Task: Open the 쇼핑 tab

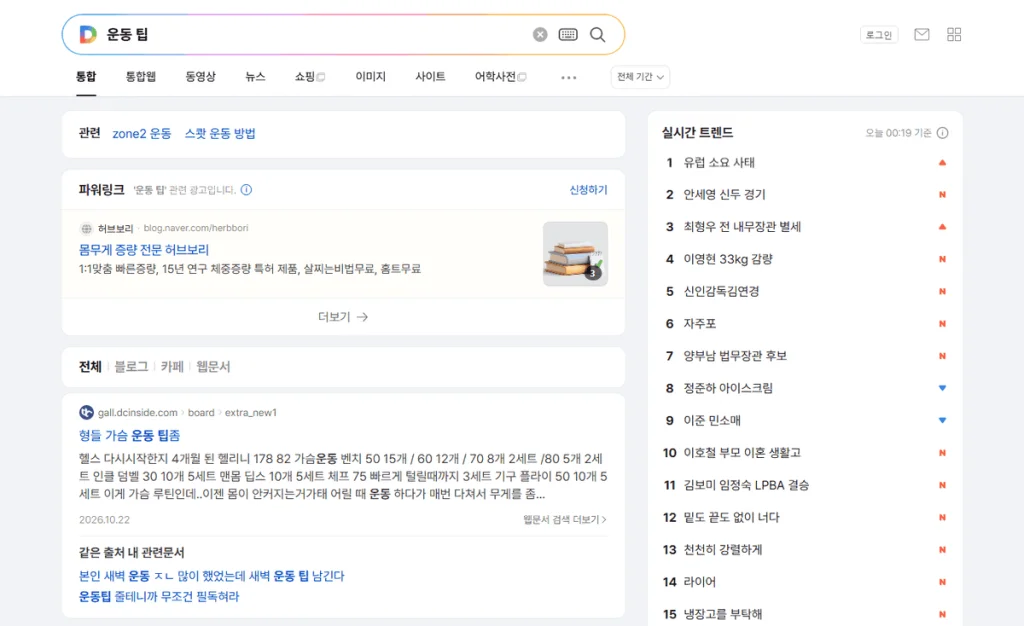Action: (310, 77)
